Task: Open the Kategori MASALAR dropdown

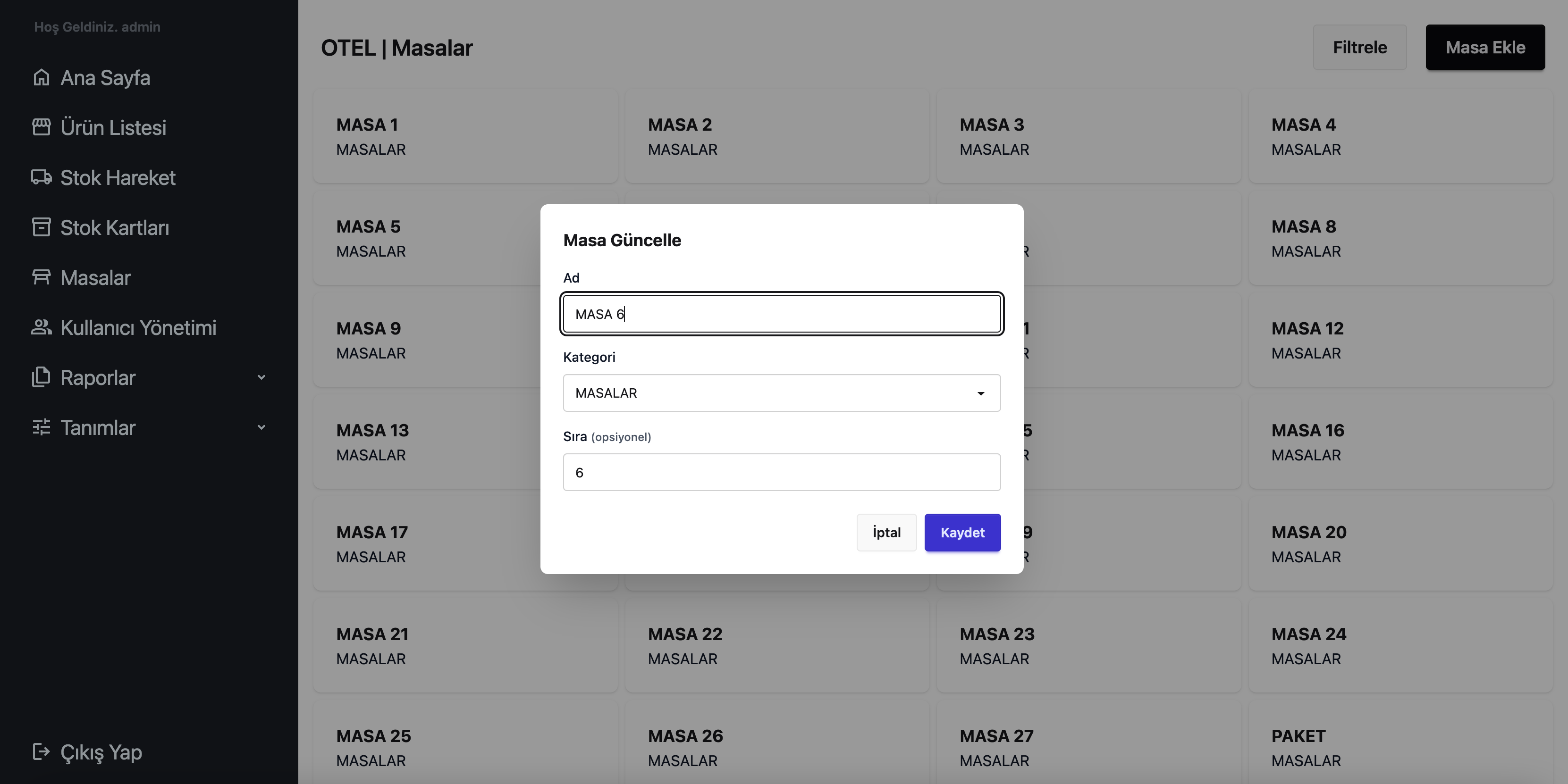Action: 781,393
